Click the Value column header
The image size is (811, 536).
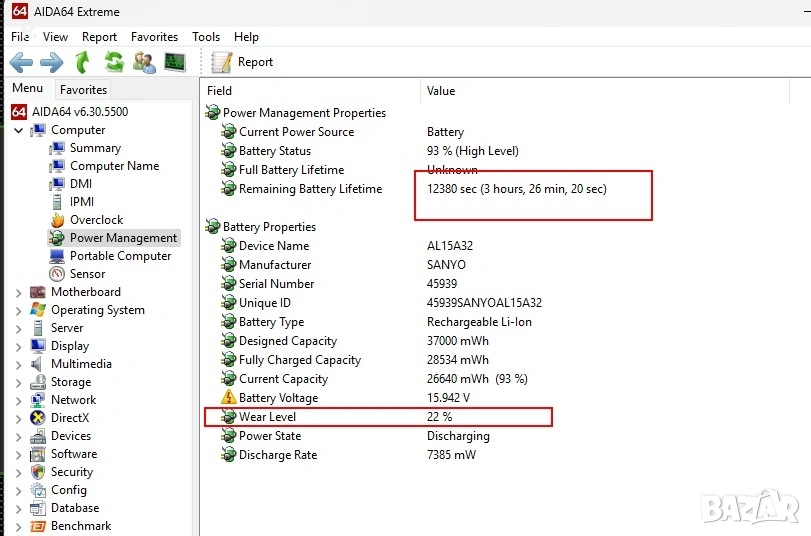(x=441, y=91)
